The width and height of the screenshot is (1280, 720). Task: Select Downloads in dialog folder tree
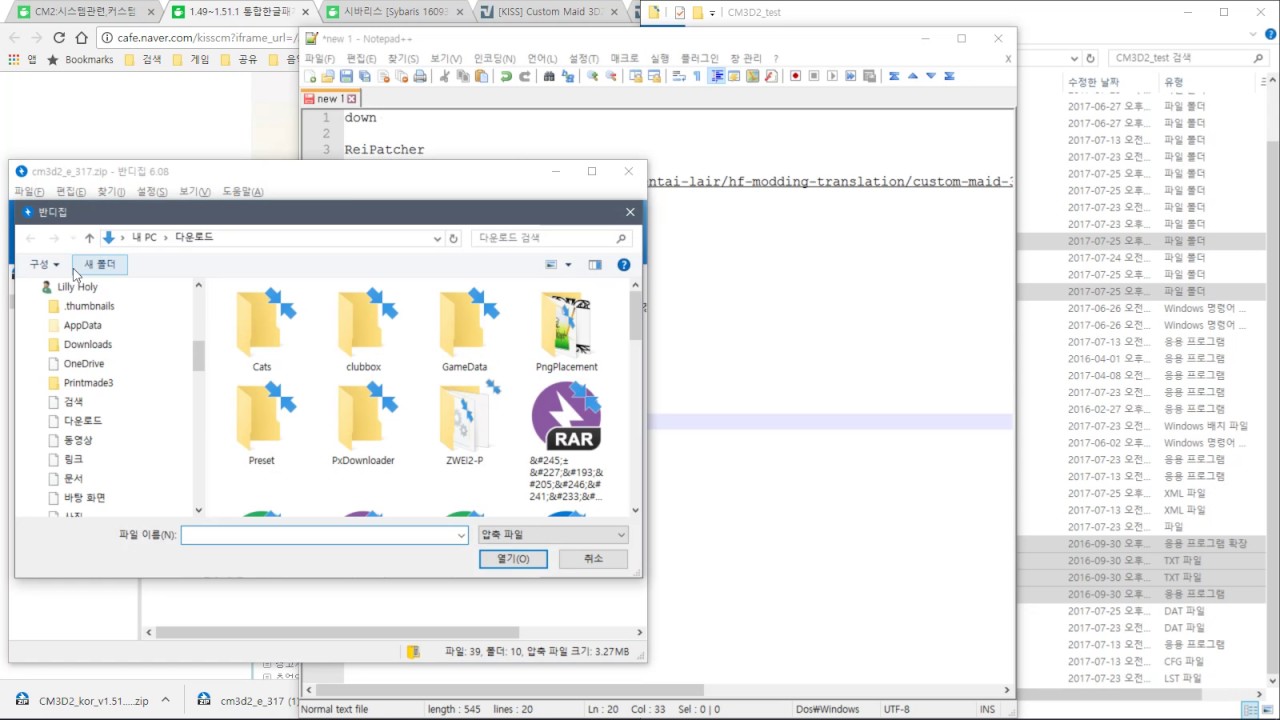pyautogui.click(x=88, y=345)
